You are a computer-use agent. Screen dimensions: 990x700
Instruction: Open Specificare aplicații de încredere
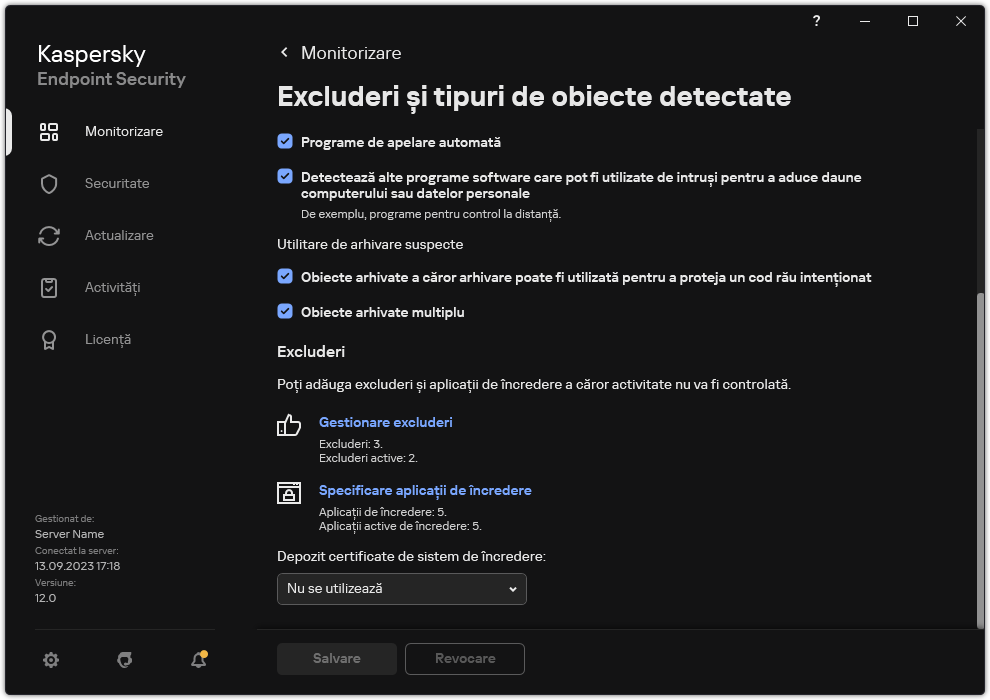click(425, 490)
